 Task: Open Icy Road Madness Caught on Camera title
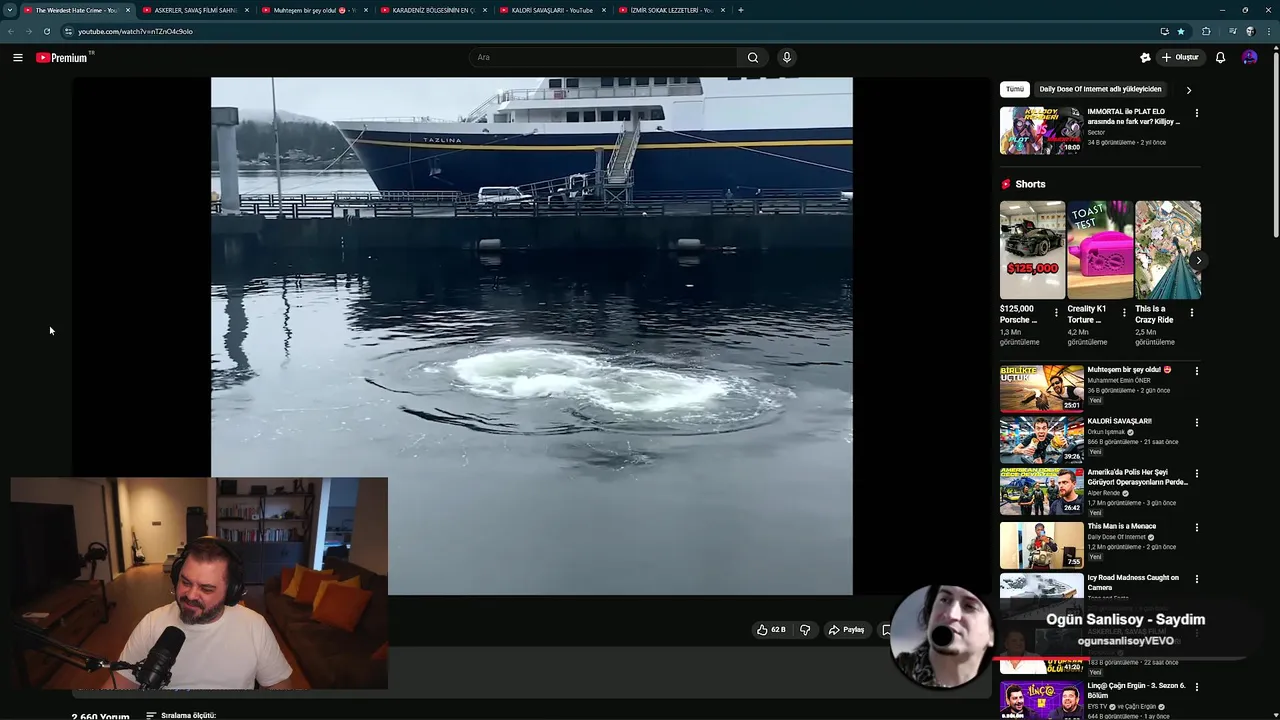click(x=1133, y=582)
